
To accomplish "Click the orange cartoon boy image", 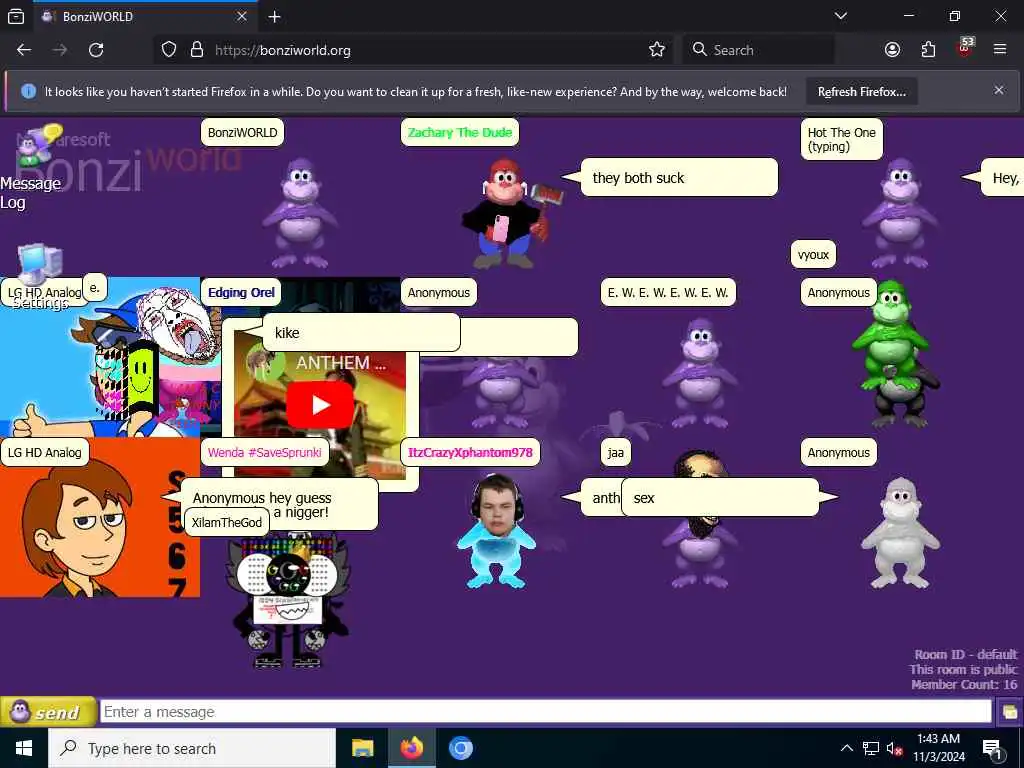I will pyautogui.click(x=100, y=517).
